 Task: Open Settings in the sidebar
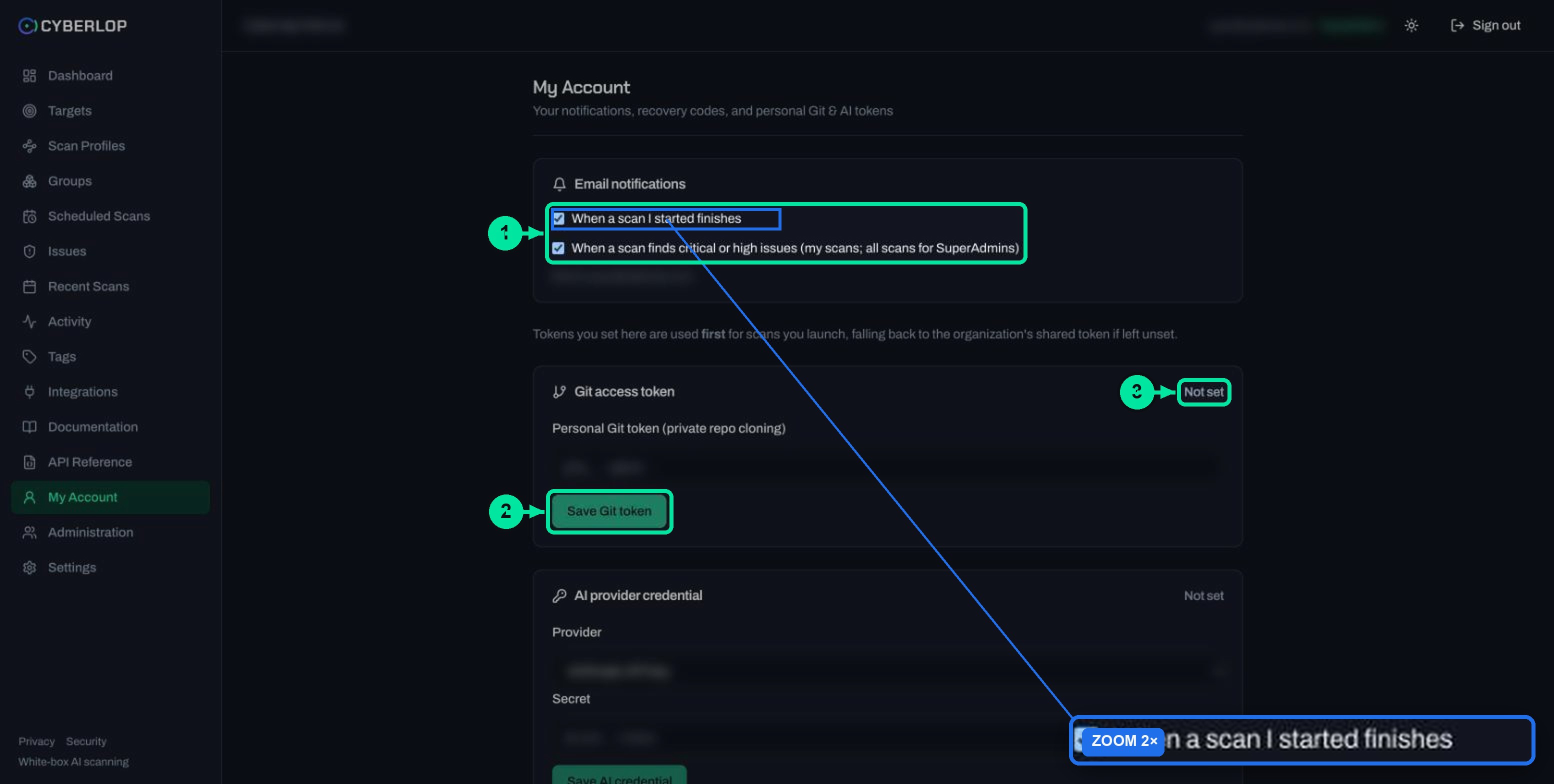pos(110,567)
